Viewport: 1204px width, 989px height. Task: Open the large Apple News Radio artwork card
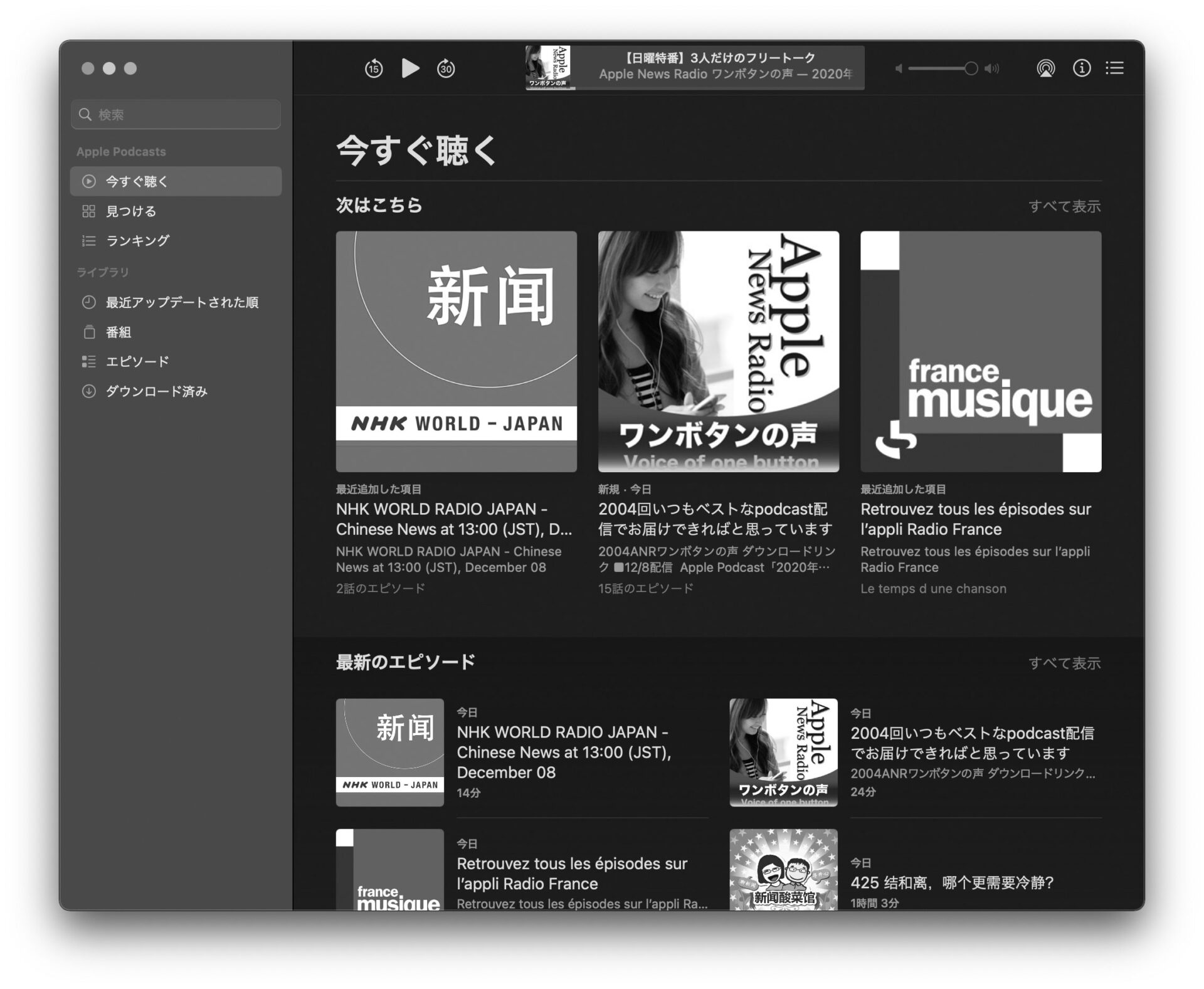(x=719, y=351)
